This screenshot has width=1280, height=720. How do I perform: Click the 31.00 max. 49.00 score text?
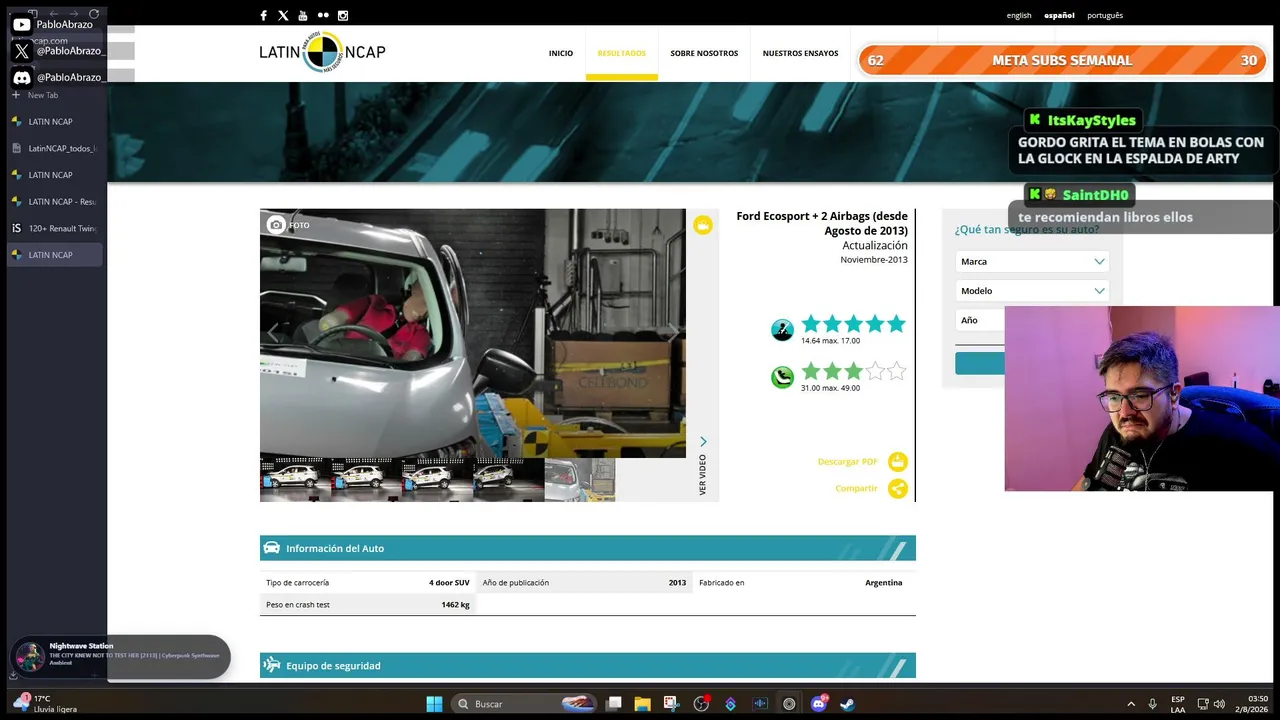coord(830,388)
